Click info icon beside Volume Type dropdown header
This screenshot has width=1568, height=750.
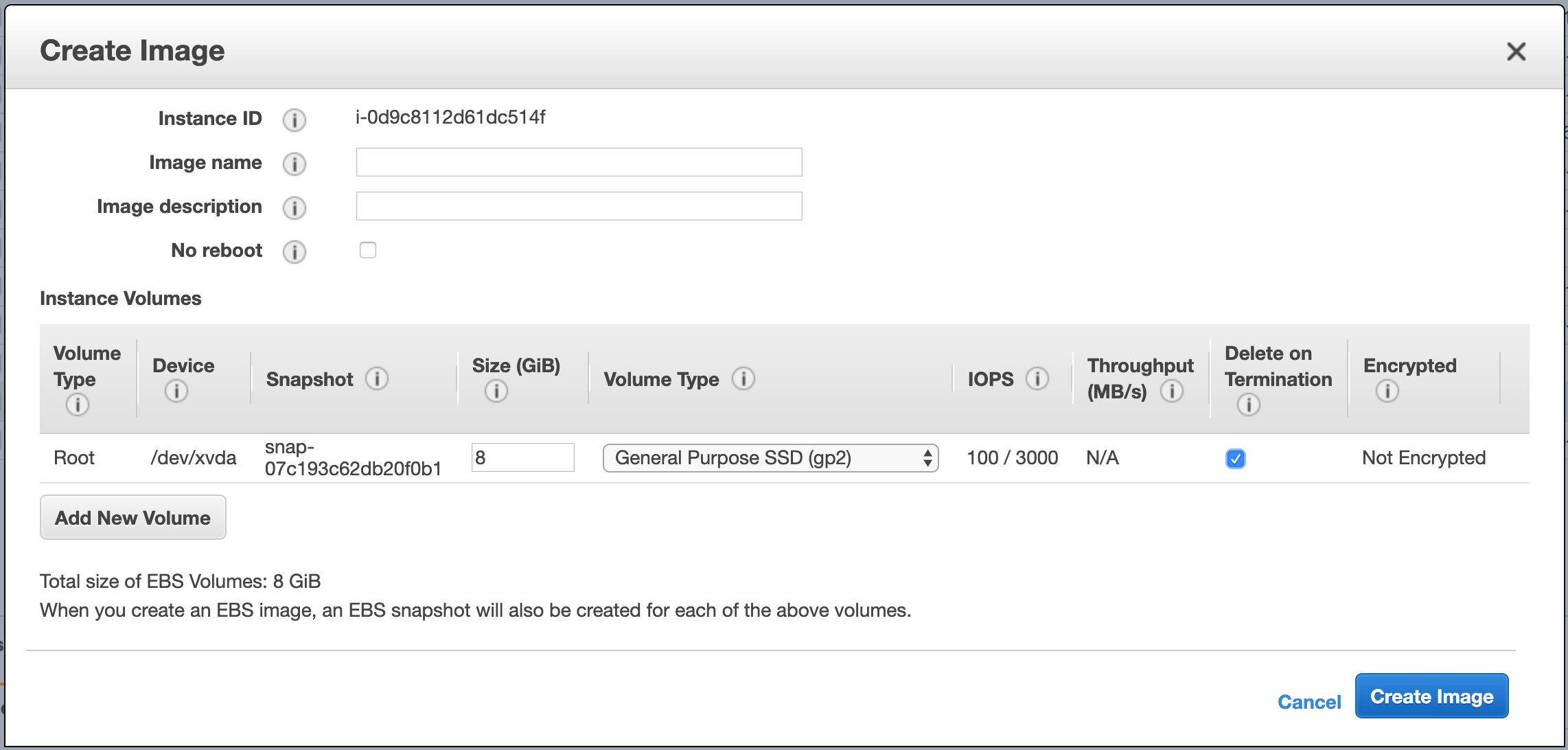pyautogui.click(x=743, y=378)
